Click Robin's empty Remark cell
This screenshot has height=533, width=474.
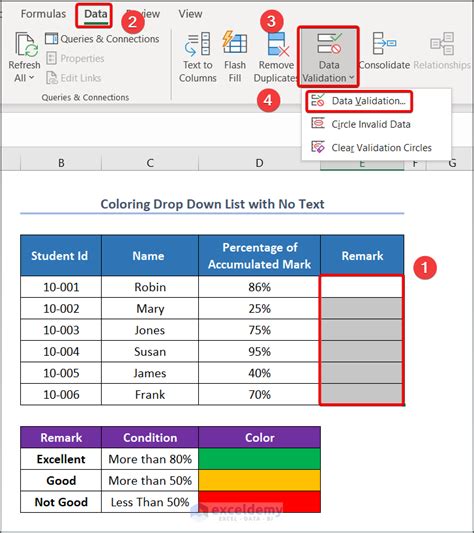(x=362, y=287)
